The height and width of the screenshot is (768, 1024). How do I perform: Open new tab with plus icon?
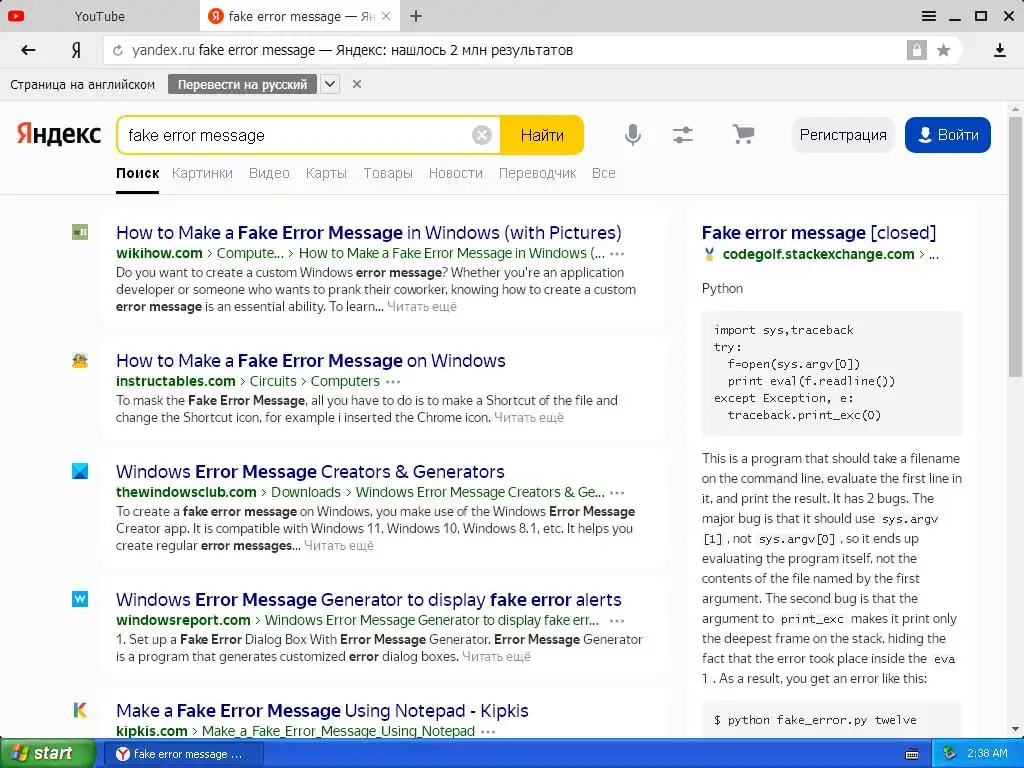click(416, 16)
